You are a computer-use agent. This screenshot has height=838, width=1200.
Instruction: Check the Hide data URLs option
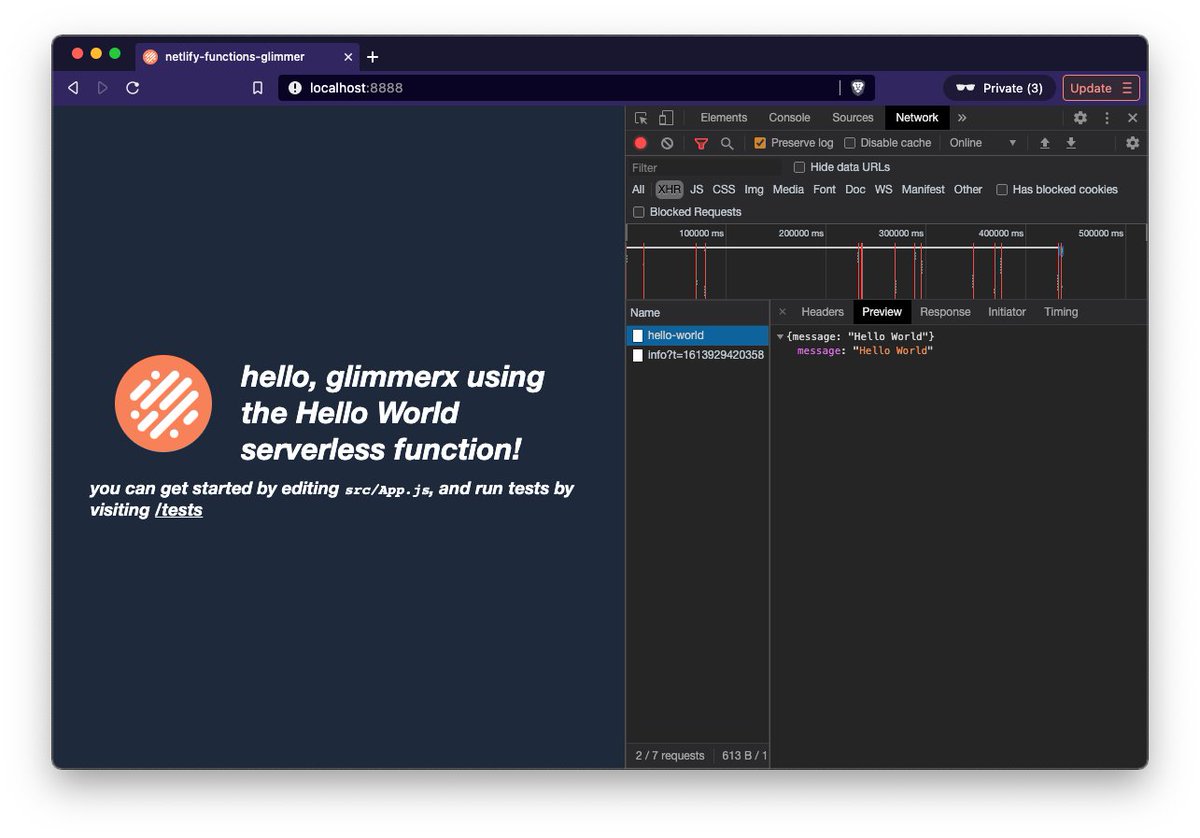click(x=799, y=167)
